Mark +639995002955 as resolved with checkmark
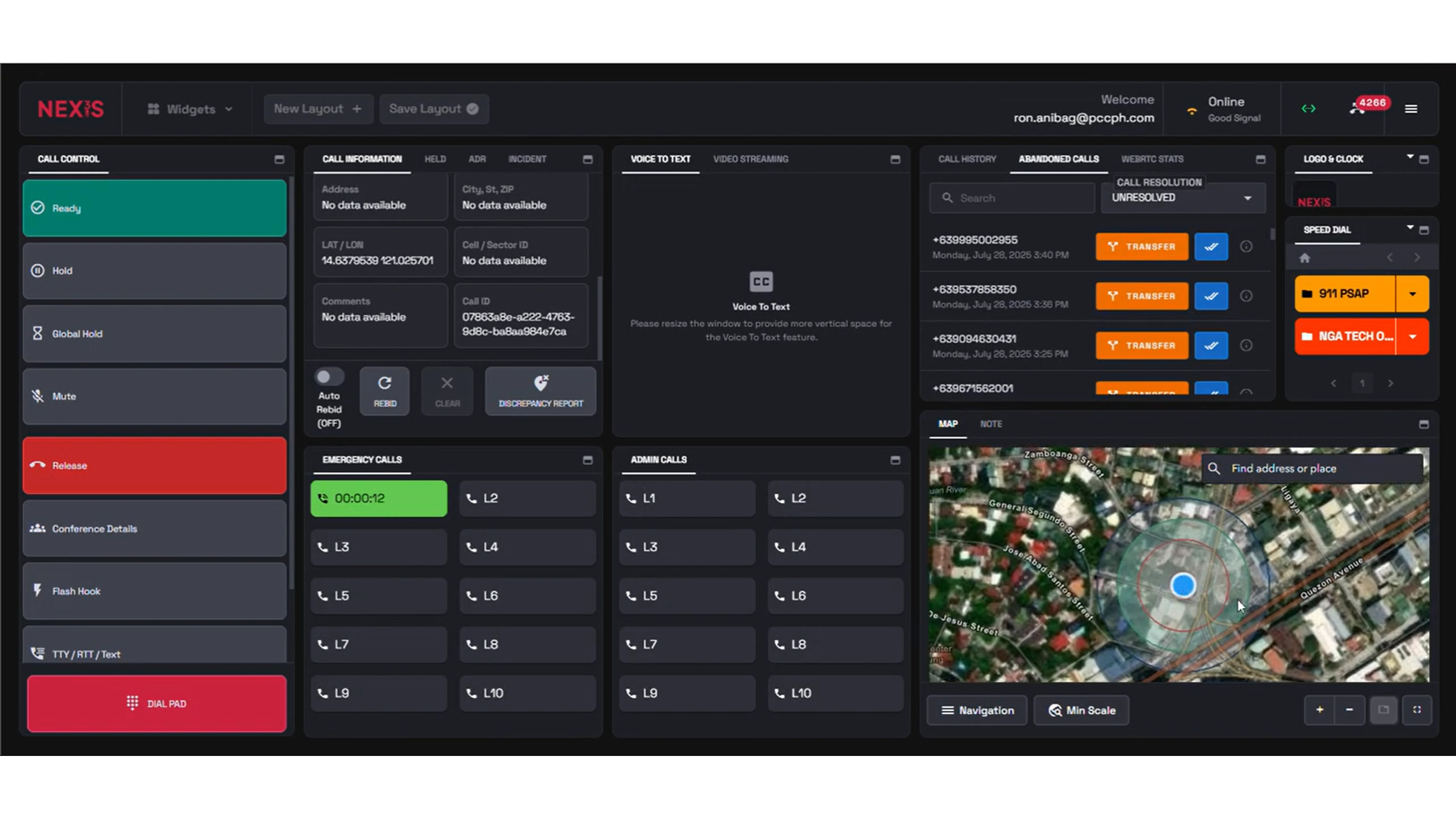Viewport: 1456px width, 819px height. (x=1211, y=247)
